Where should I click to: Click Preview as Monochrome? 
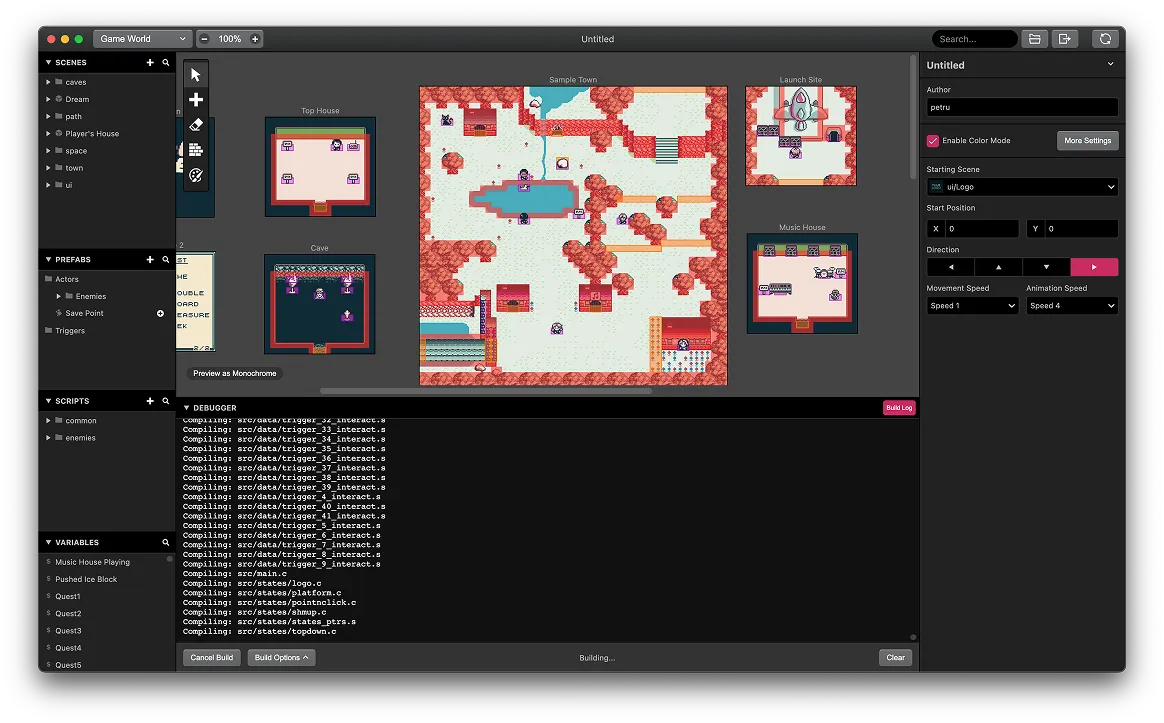(233, 372)
